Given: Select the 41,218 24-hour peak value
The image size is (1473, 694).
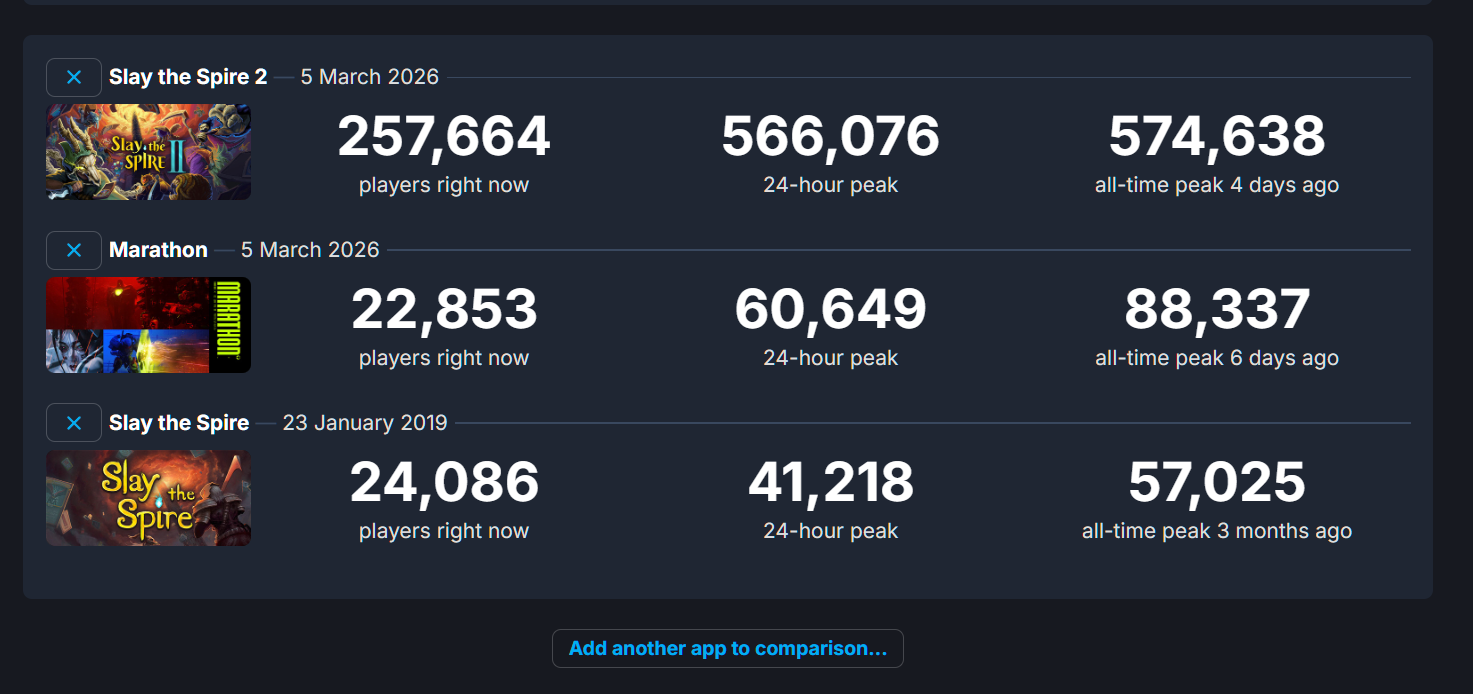Looking at the screenshot, I should pyautogui.click(x=831, y=483).
